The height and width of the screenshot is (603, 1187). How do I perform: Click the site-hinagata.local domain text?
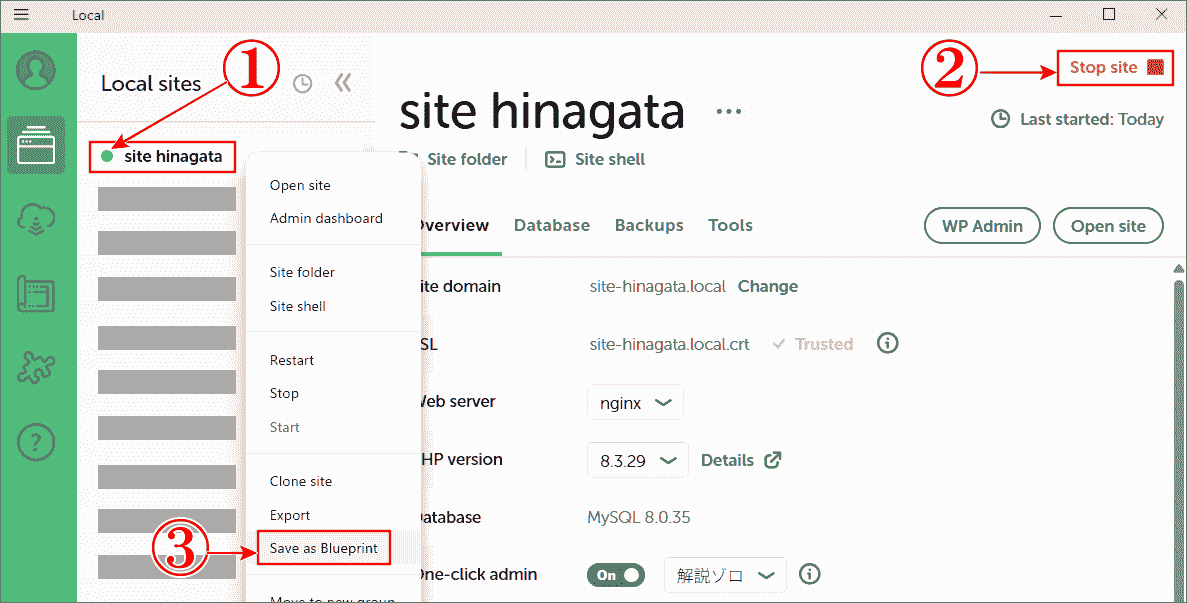657,287
